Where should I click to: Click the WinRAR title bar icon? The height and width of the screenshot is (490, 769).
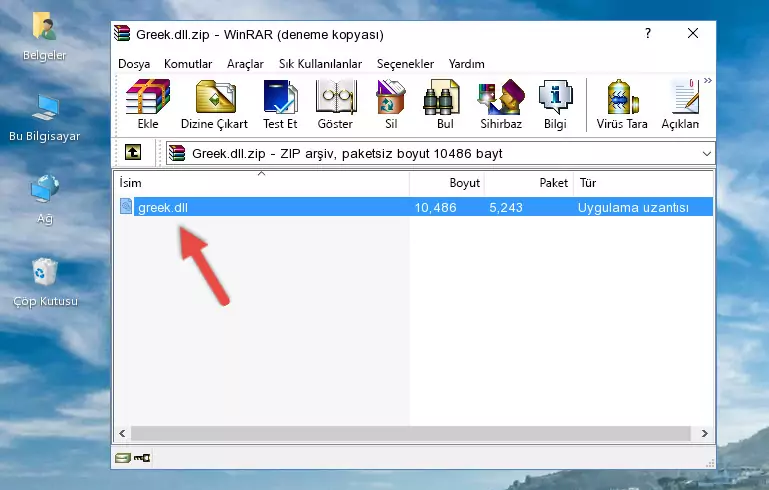(x=122, y=33)
